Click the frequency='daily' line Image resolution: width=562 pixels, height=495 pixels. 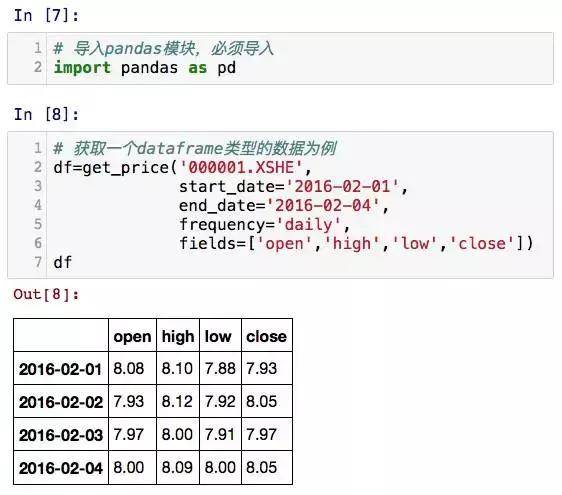coord(265,225)
